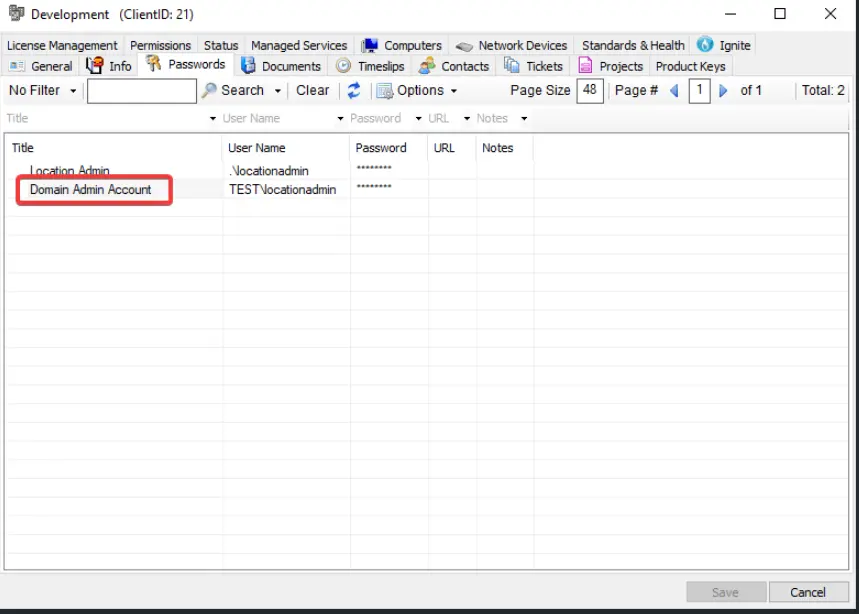This screenshot has width=859, height=614.
Task: Sort by the User Name column header
Action: 257,148
